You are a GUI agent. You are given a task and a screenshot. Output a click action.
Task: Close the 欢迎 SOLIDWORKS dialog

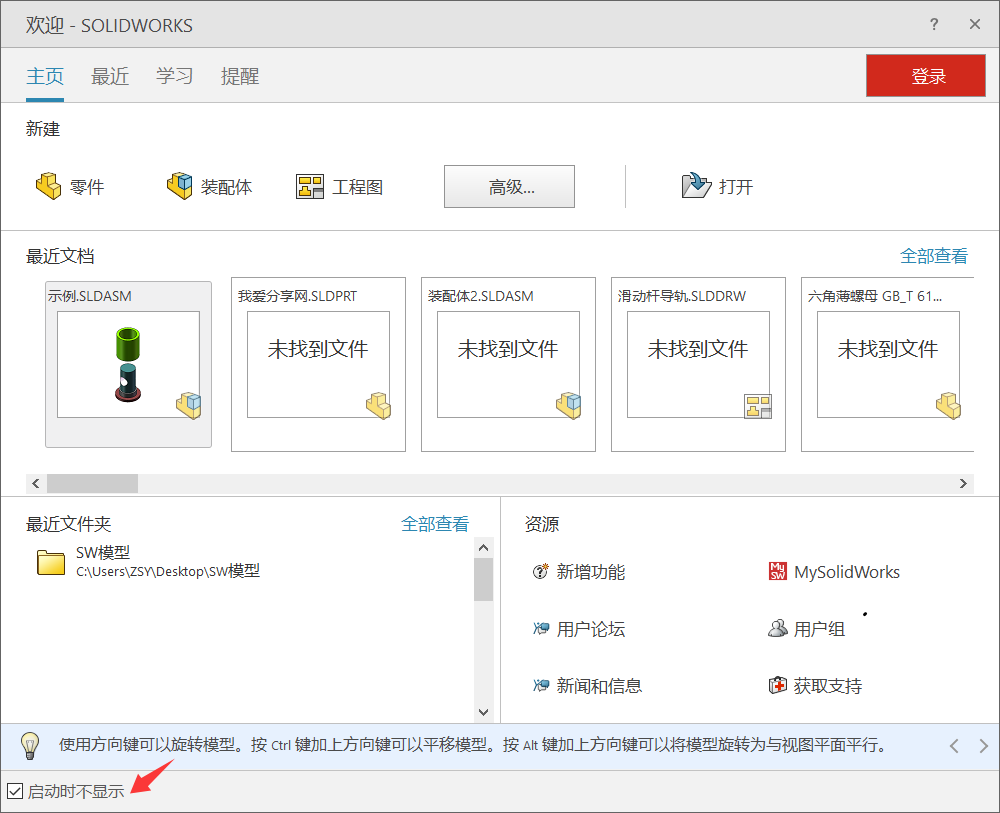(974, 24)
